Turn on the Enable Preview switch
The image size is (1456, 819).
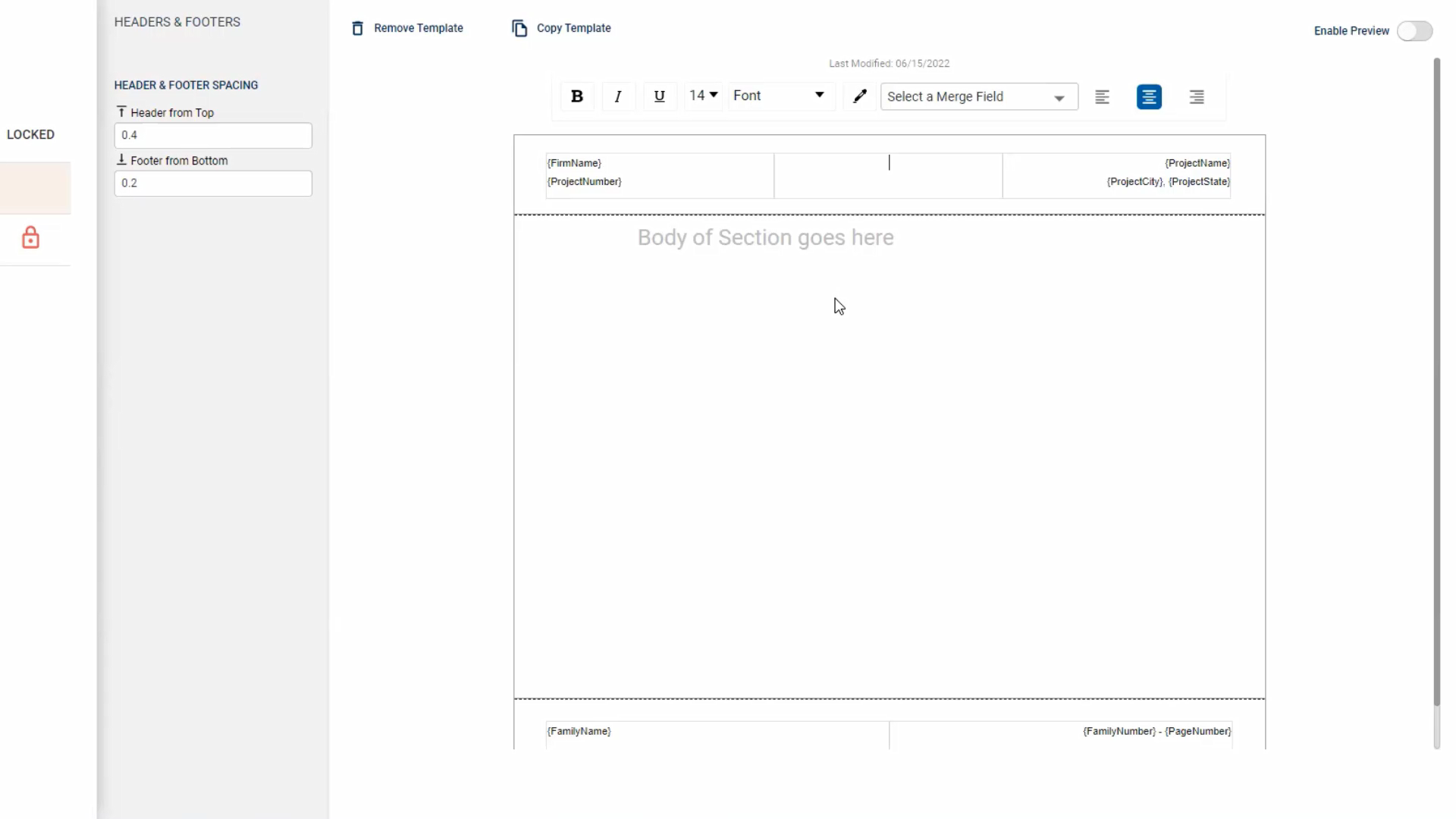1414,31
